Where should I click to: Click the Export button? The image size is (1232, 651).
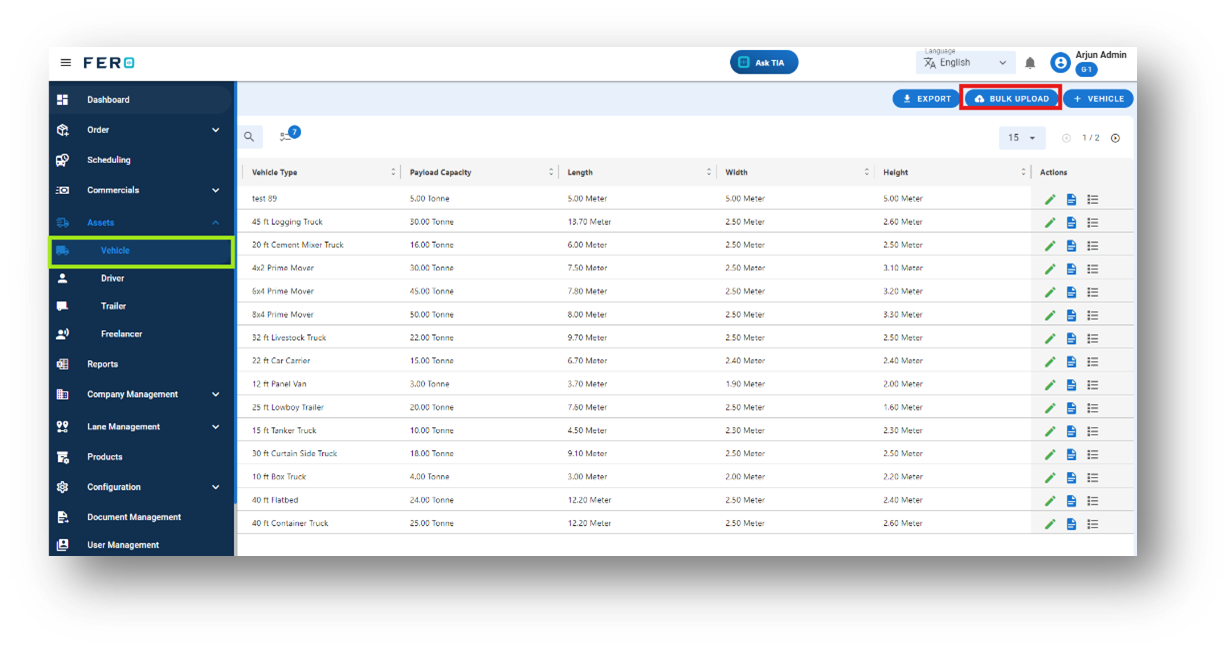(x=926, y=99)
